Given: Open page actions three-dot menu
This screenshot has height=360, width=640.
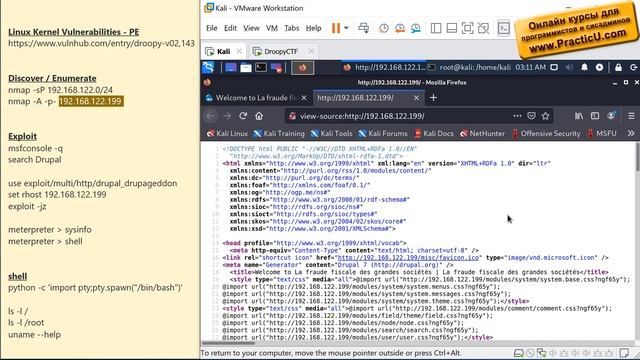Looking at the screenshot, I should click(517, 116).
